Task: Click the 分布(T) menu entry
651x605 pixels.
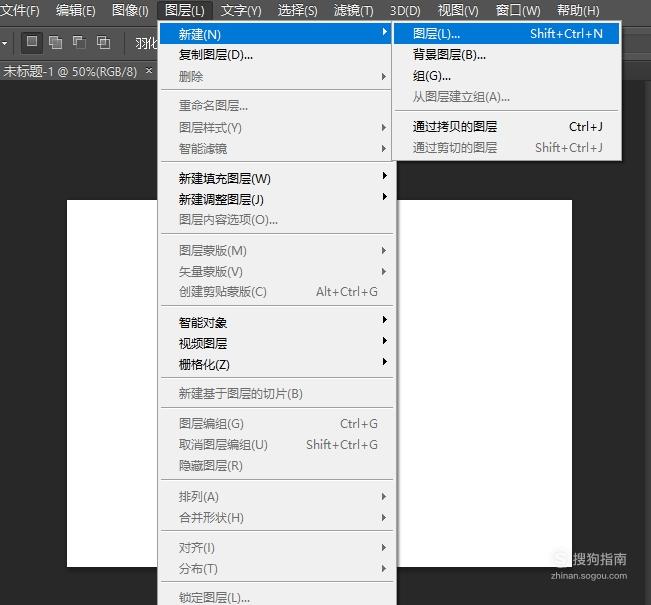Action: pos(275,568)
